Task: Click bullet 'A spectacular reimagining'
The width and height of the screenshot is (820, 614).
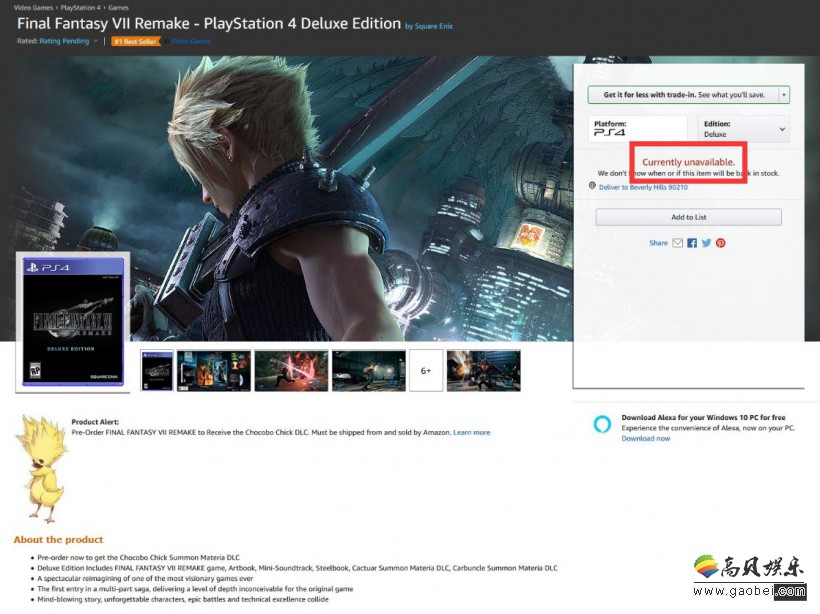Action: [x=145, y=578]
